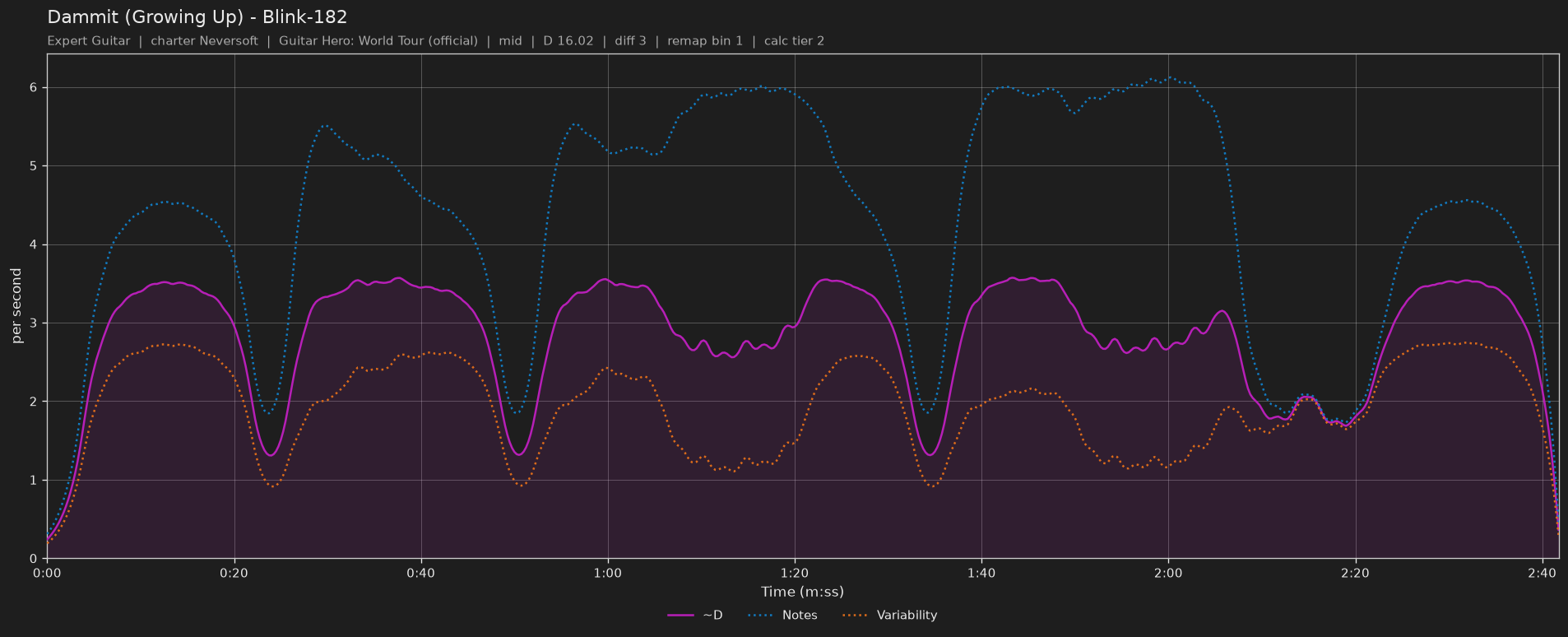Click the "1:40" x-axis tick label
The width and height of the screenshot is (1568, 637).
pyautogui.click(x=981, y=573)
